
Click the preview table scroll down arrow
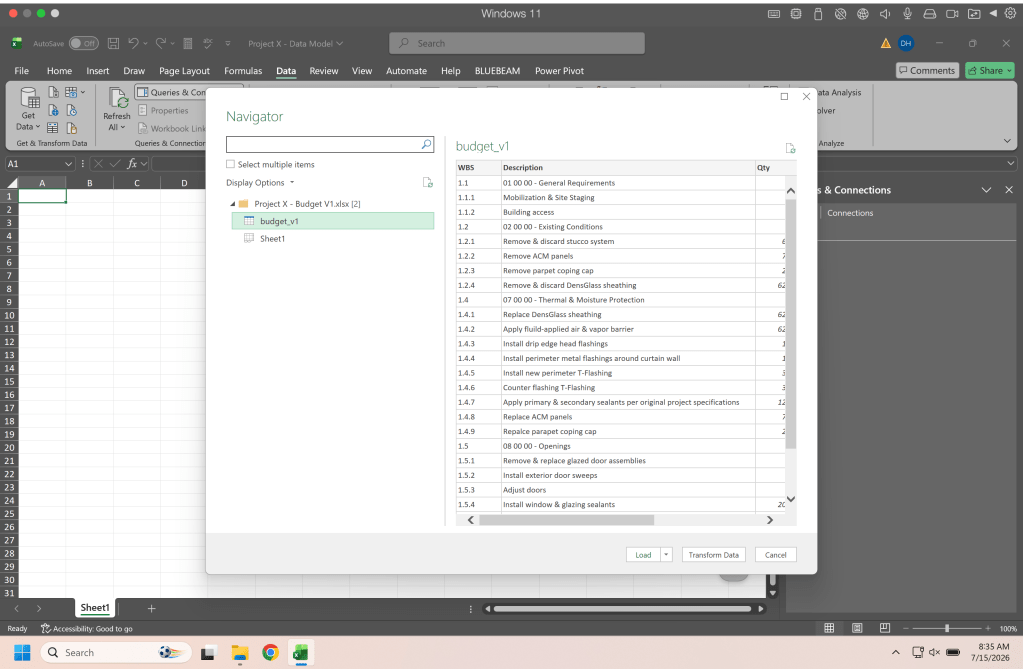point(791,499)
